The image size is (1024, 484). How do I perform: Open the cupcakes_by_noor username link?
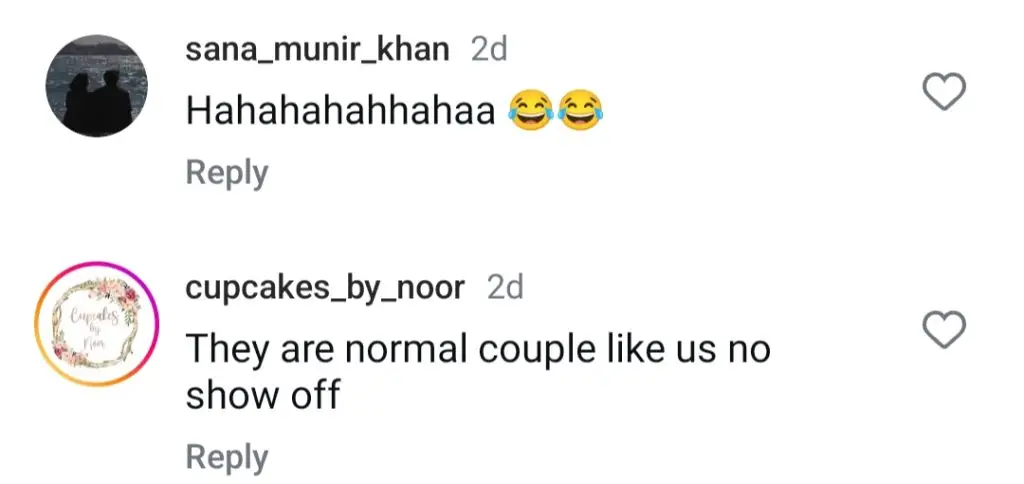point(325,288)
